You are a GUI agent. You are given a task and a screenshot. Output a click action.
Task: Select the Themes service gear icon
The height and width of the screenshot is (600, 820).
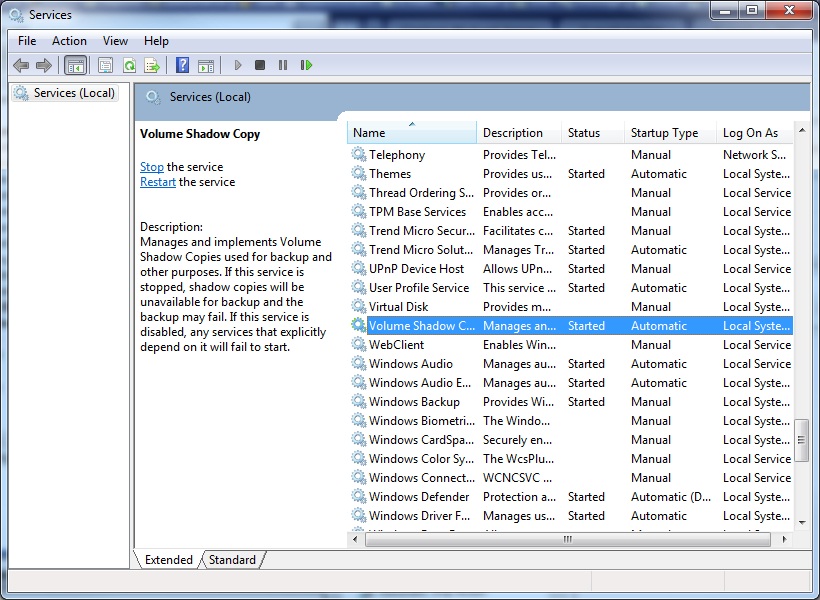pos(359,173)
